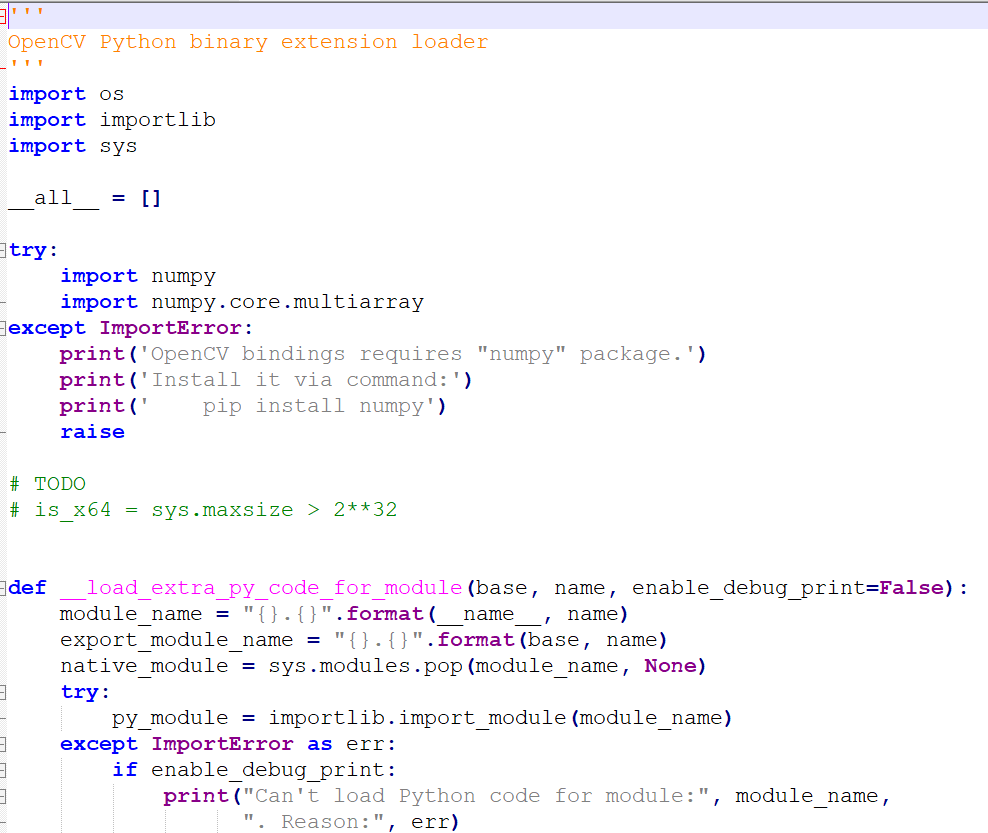Viewport: 988px width, 833px height.
Task: Click 'os' in the import os line
Action: click(x=112, y=94)
